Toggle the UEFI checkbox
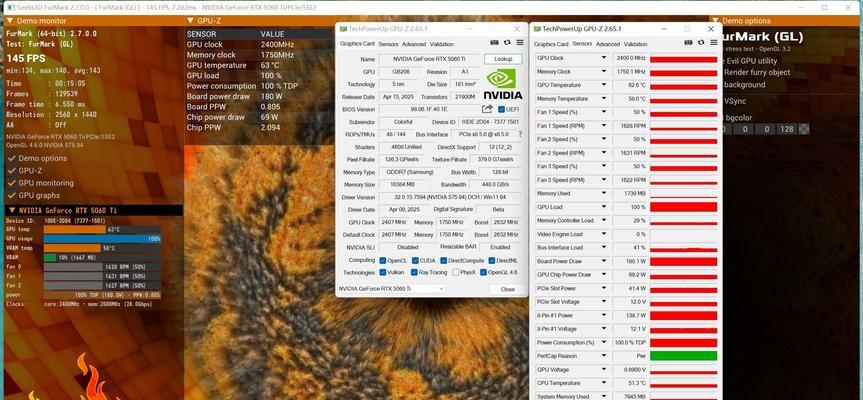The image size is (863, 400). click(501, 109)
